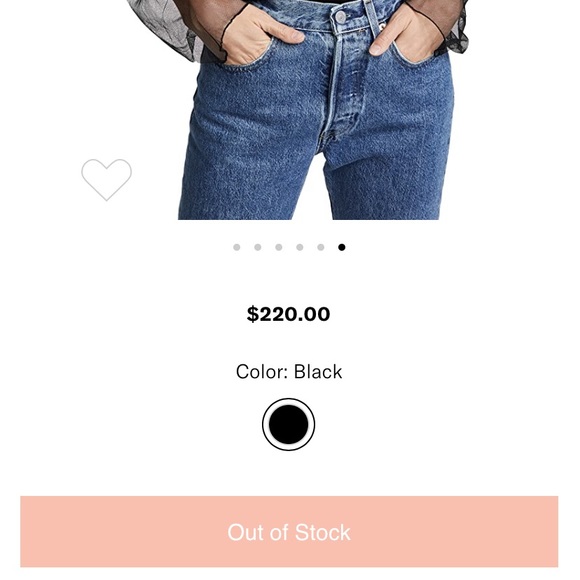This screenshot has height=580, width=580.
Task: Click the active sixth pagination dot
Action: 342,247
